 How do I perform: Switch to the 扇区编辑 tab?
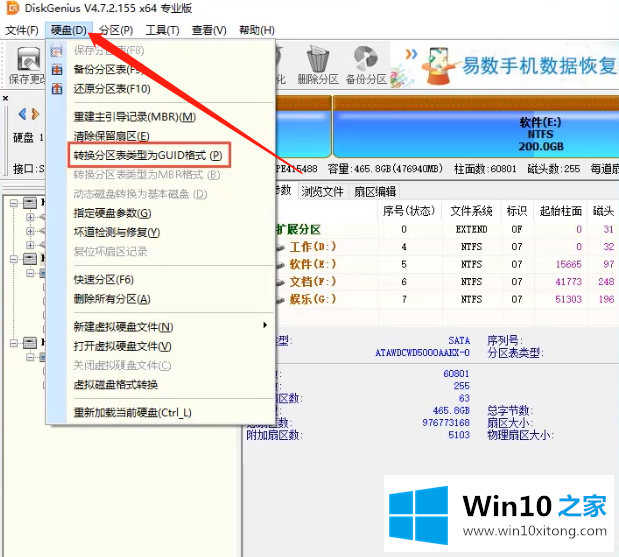coord(375,191)
